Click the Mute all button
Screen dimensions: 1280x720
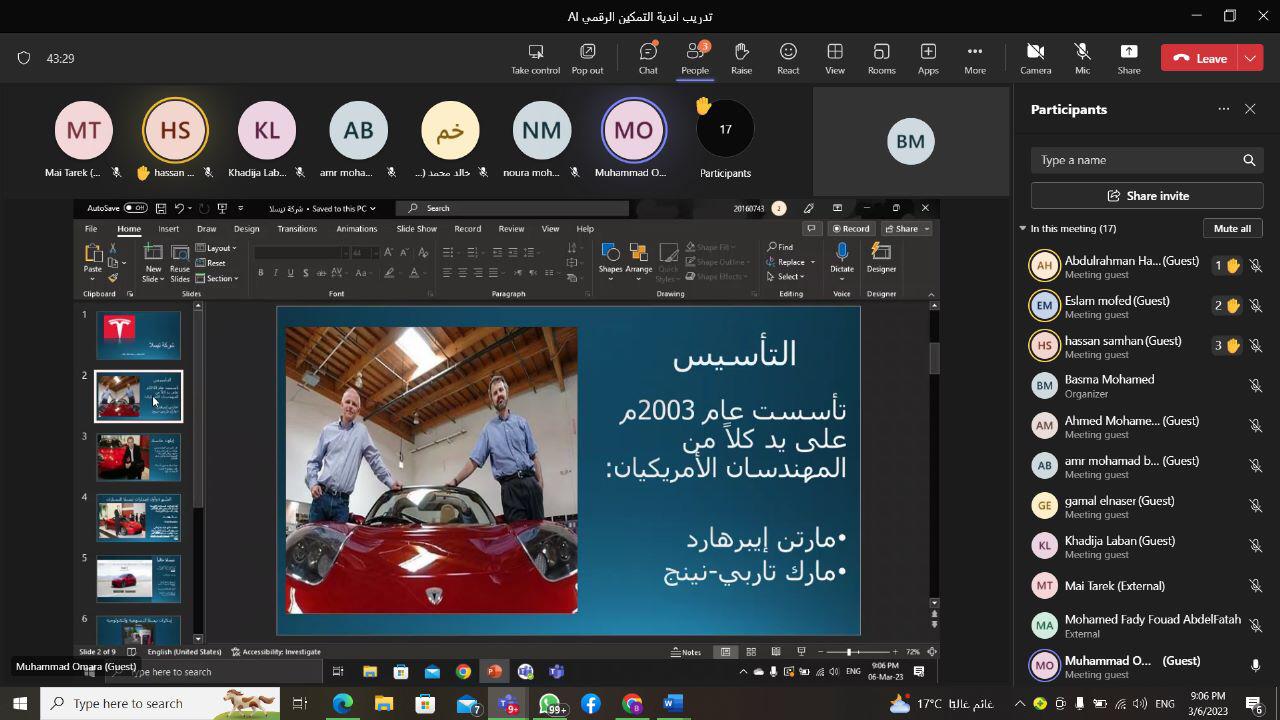pos(1232,229)
